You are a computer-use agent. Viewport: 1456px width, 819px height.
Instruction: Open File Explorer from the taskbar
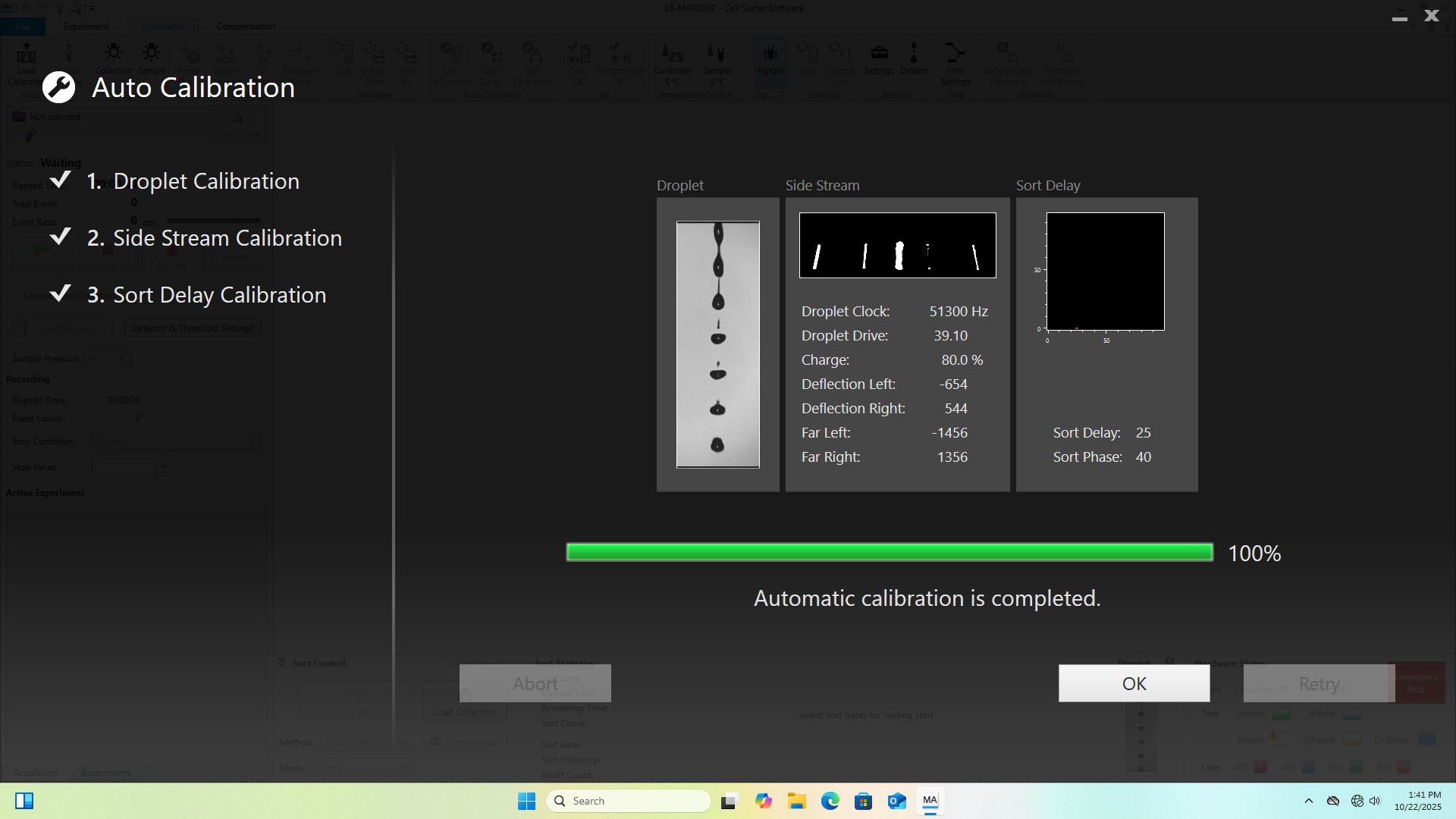click(796, 801)
